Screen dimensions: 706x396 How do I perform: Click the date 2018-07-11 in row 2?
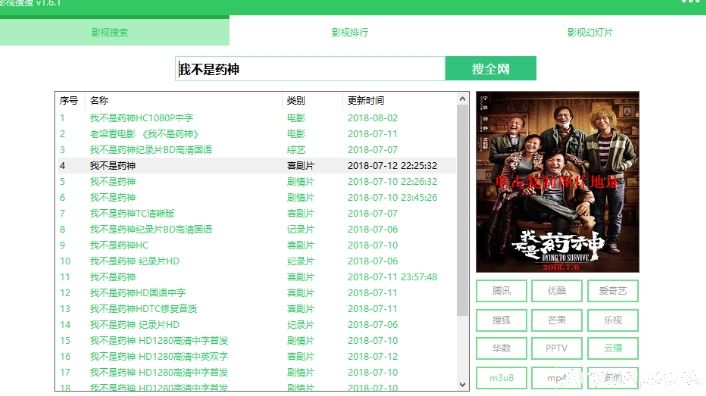372,134
